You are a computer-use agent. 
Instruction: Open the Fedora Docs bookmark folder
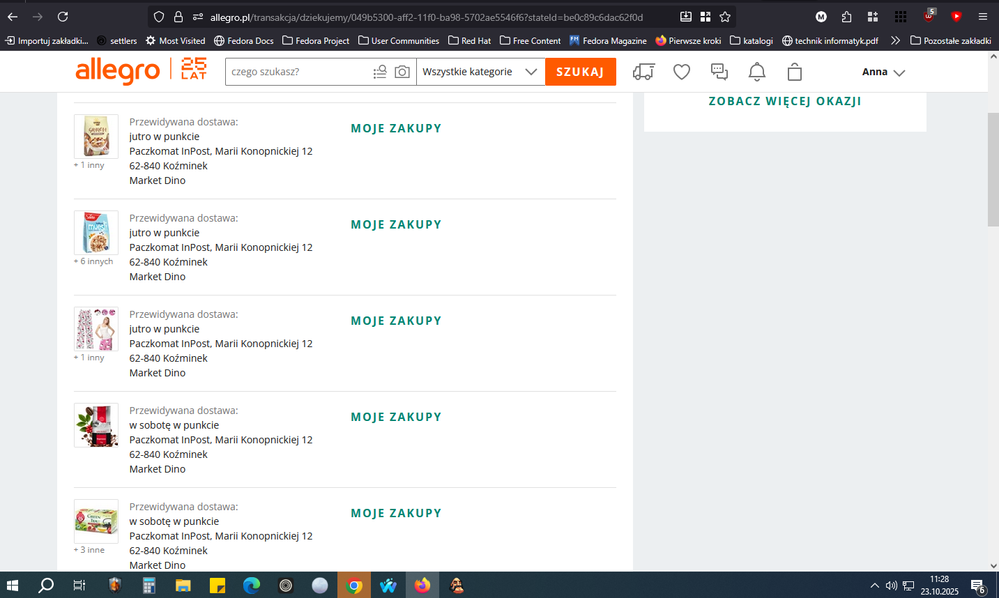(x=240, y=41)
